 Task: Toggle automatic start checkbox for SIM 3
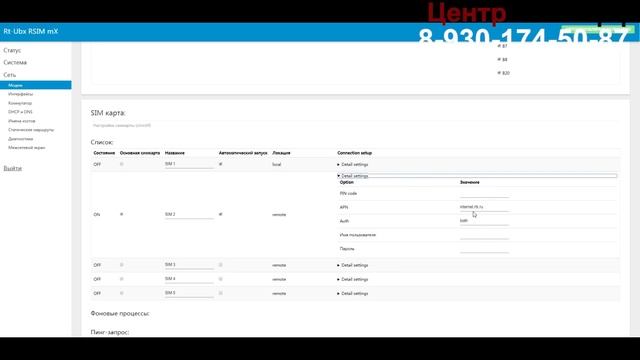[x=221, y=265]
